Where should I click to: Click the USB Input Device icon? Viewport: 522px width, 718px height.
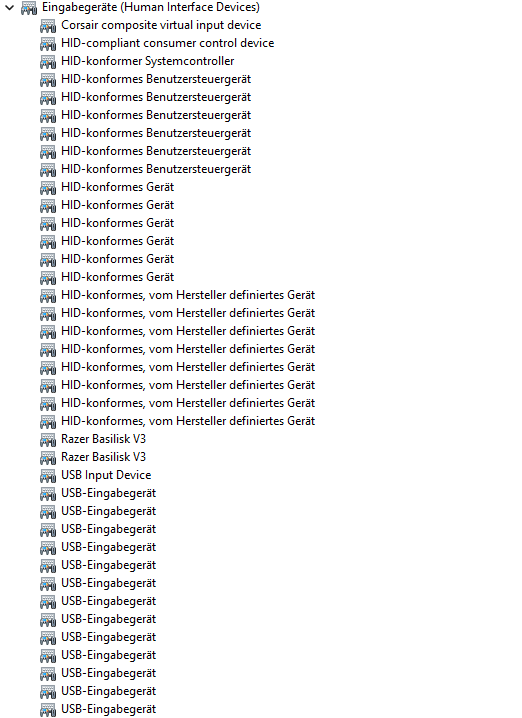tap(48, 476)
